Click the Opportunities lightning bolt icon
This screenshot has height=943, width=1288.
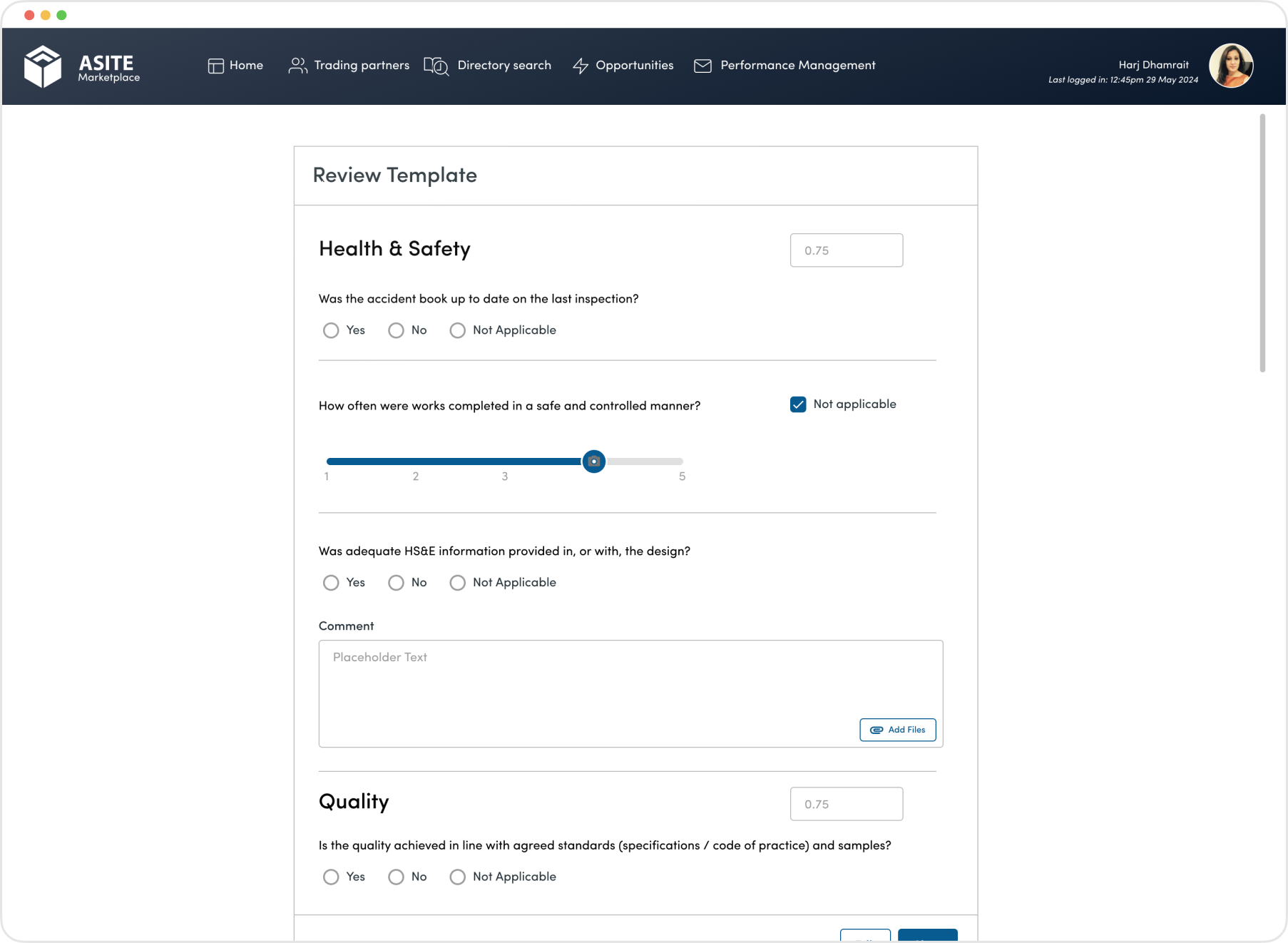pos(580,66)
